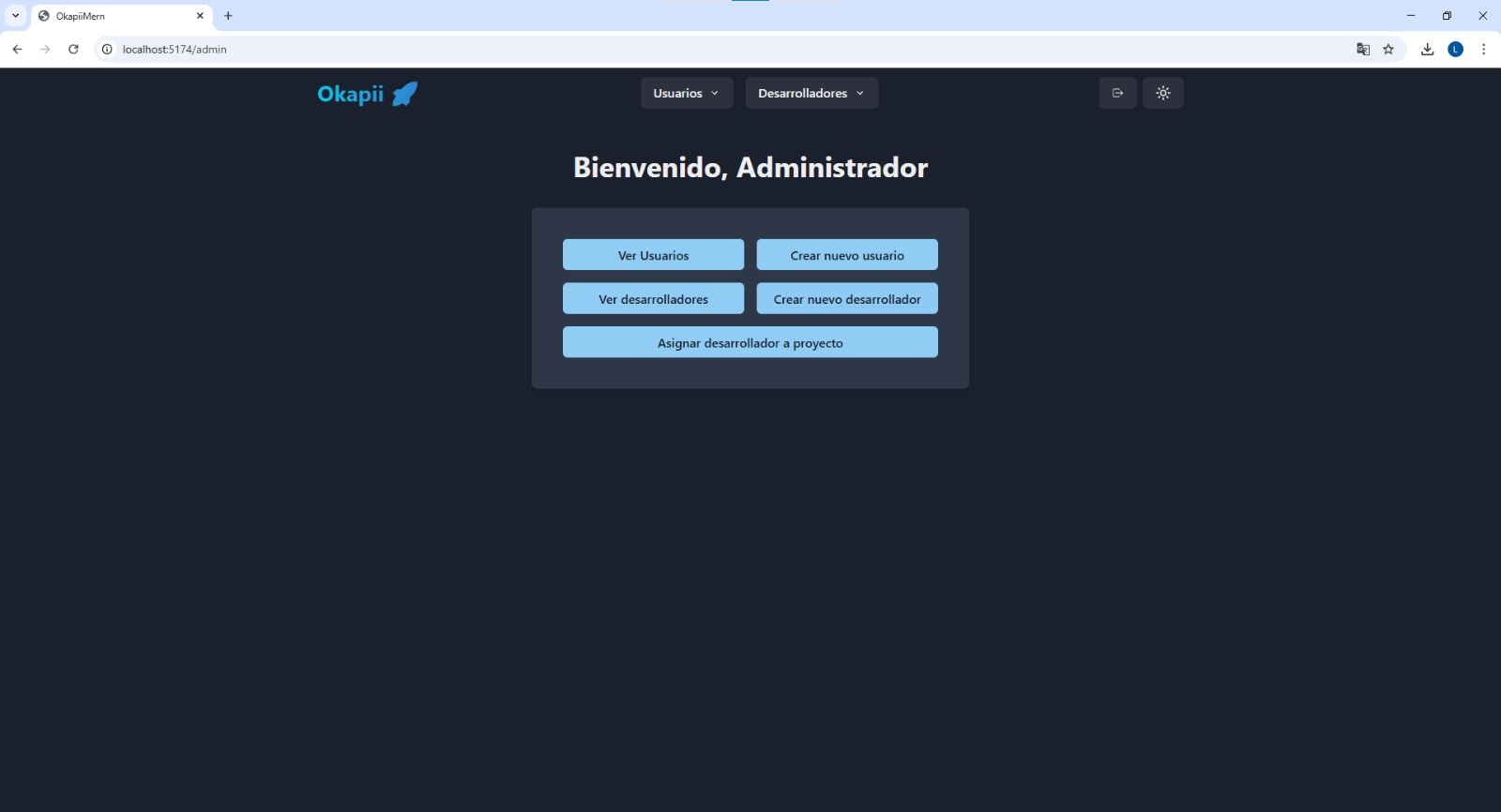The width and height of the screenshot is (1501, 812).
Task: Expand the Usuarios dropdown menu
Action: point(687,93)
